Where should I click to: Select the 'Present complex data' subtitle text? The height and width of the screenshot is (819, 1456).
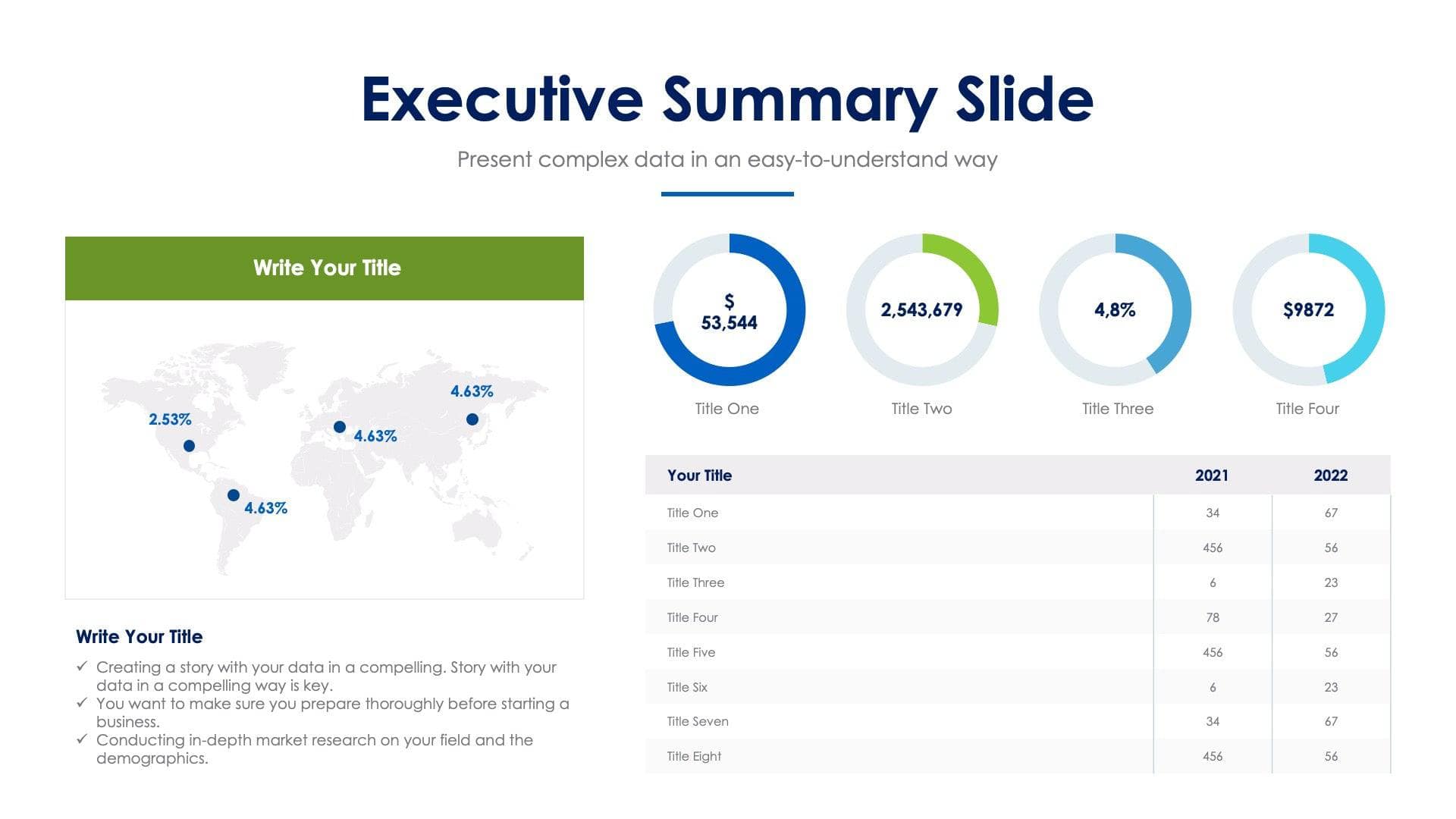pos(727,159)
